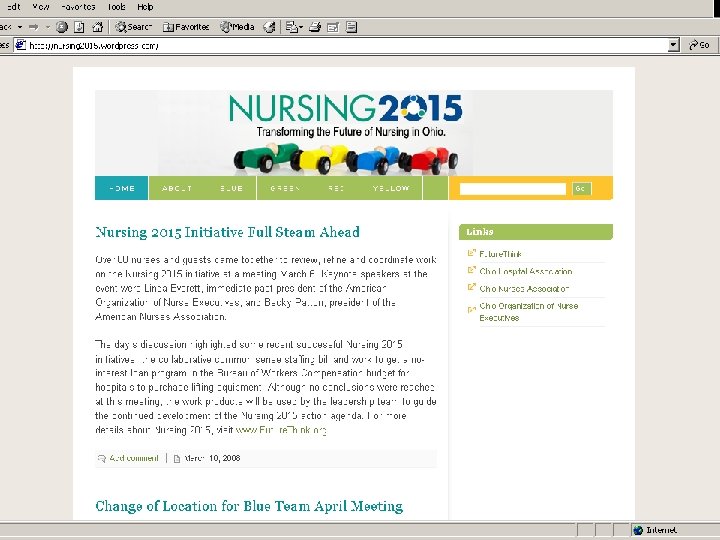Open the Favorites pane toolbar button
The height and width of the screenshot is (540, 720).
coord(186,27)
